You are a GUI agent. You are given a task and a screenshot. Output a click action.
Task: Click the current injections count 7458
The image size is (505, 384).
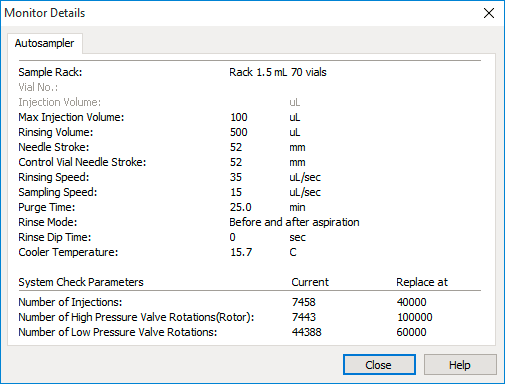[304, 302]
